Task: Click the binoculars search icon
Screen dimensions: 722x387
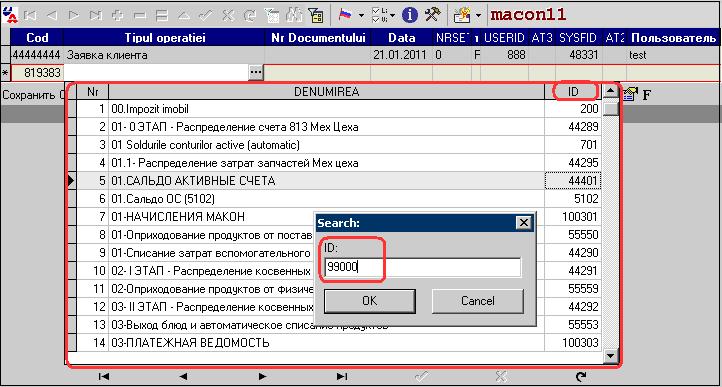Action: pyautogui.click(x=294, y=15)
